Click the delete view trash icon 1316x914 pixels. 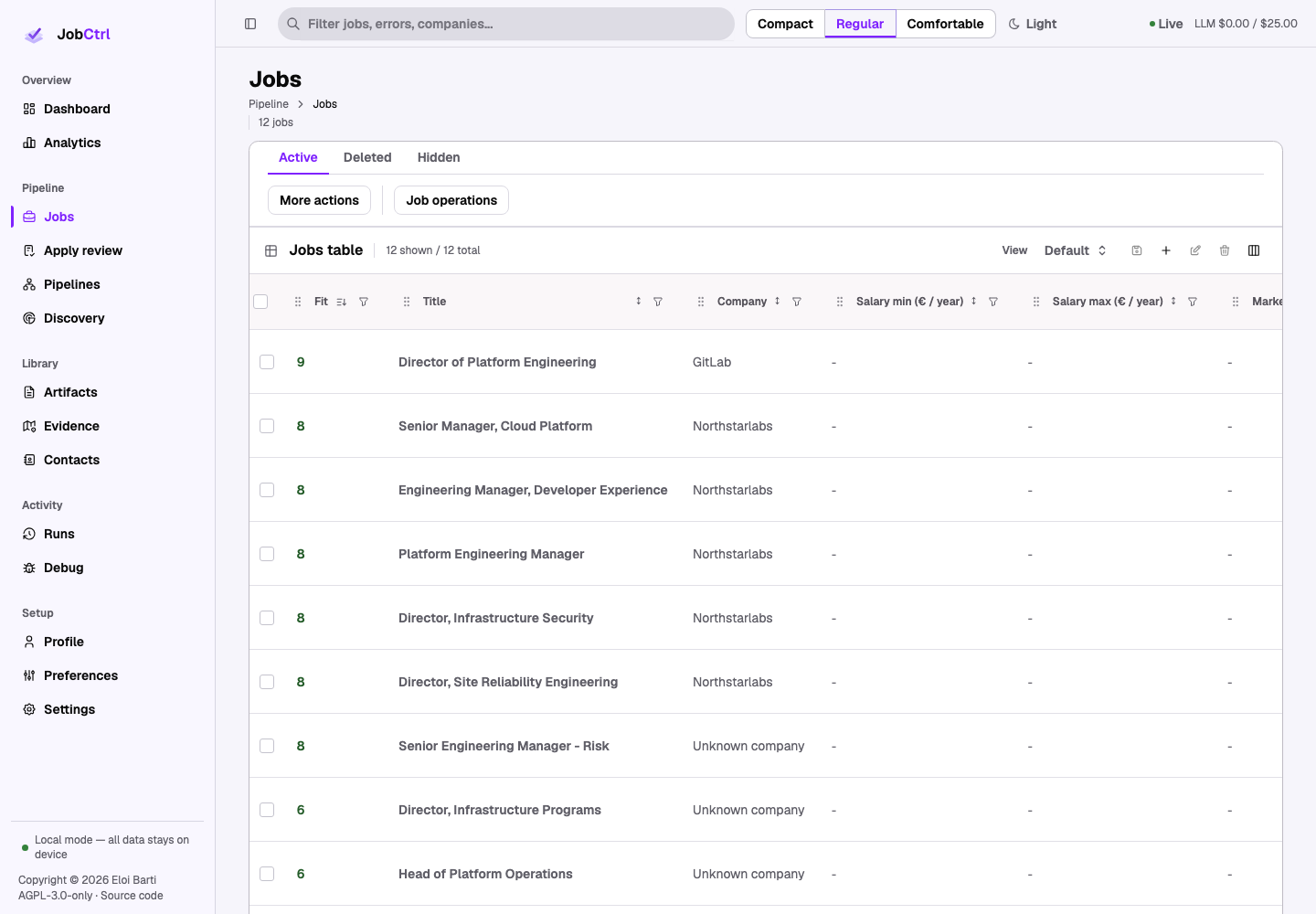(1225, 250)
